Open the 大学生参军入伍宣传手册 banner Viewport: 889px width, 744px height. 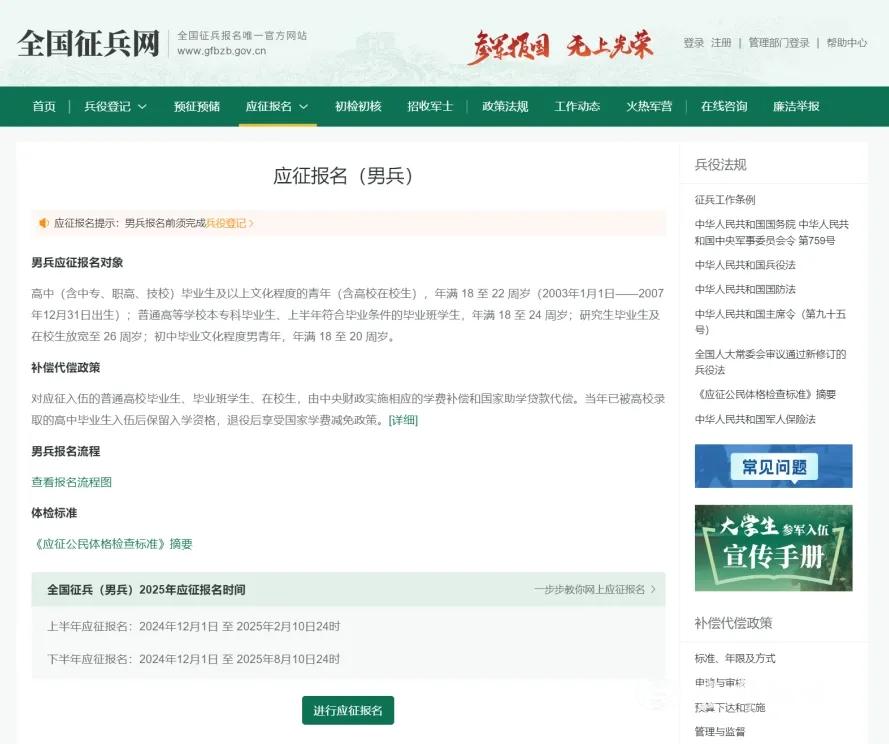pos(773,548)
